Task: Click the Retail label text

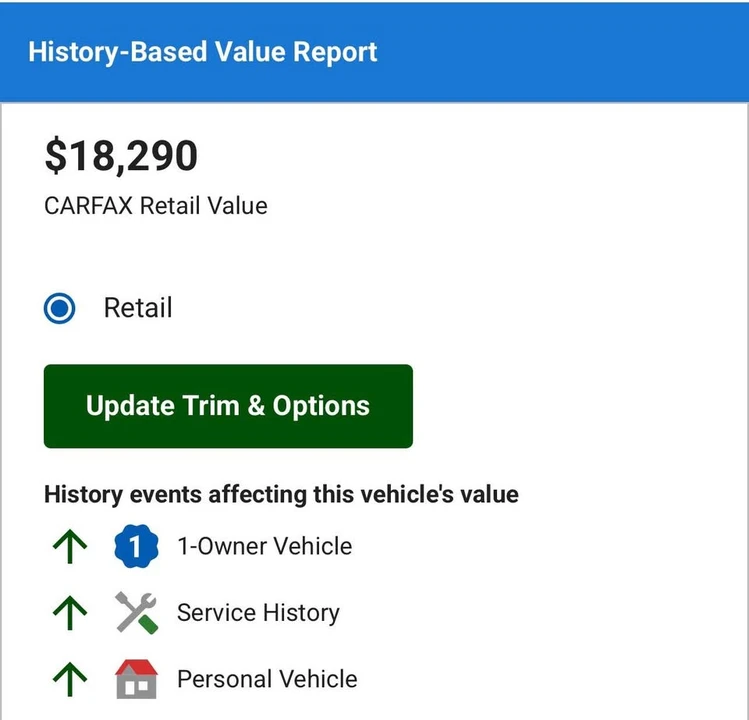Action: [x=138, y=308]
